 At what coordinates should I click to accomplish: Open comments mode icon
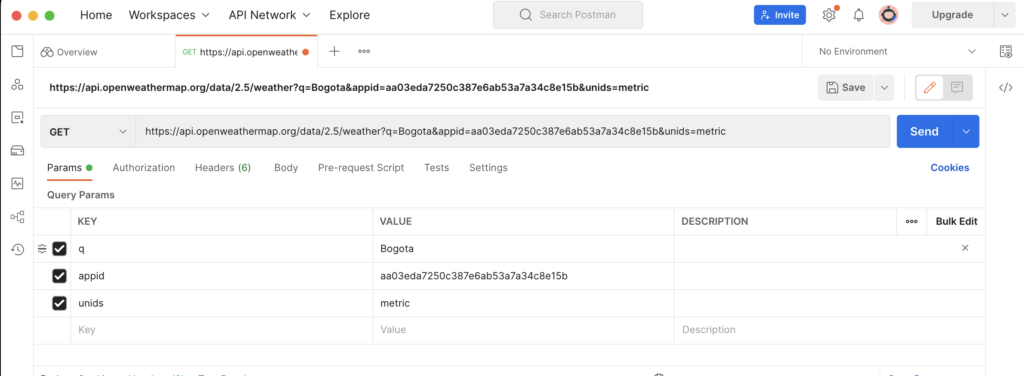(957, 87)
